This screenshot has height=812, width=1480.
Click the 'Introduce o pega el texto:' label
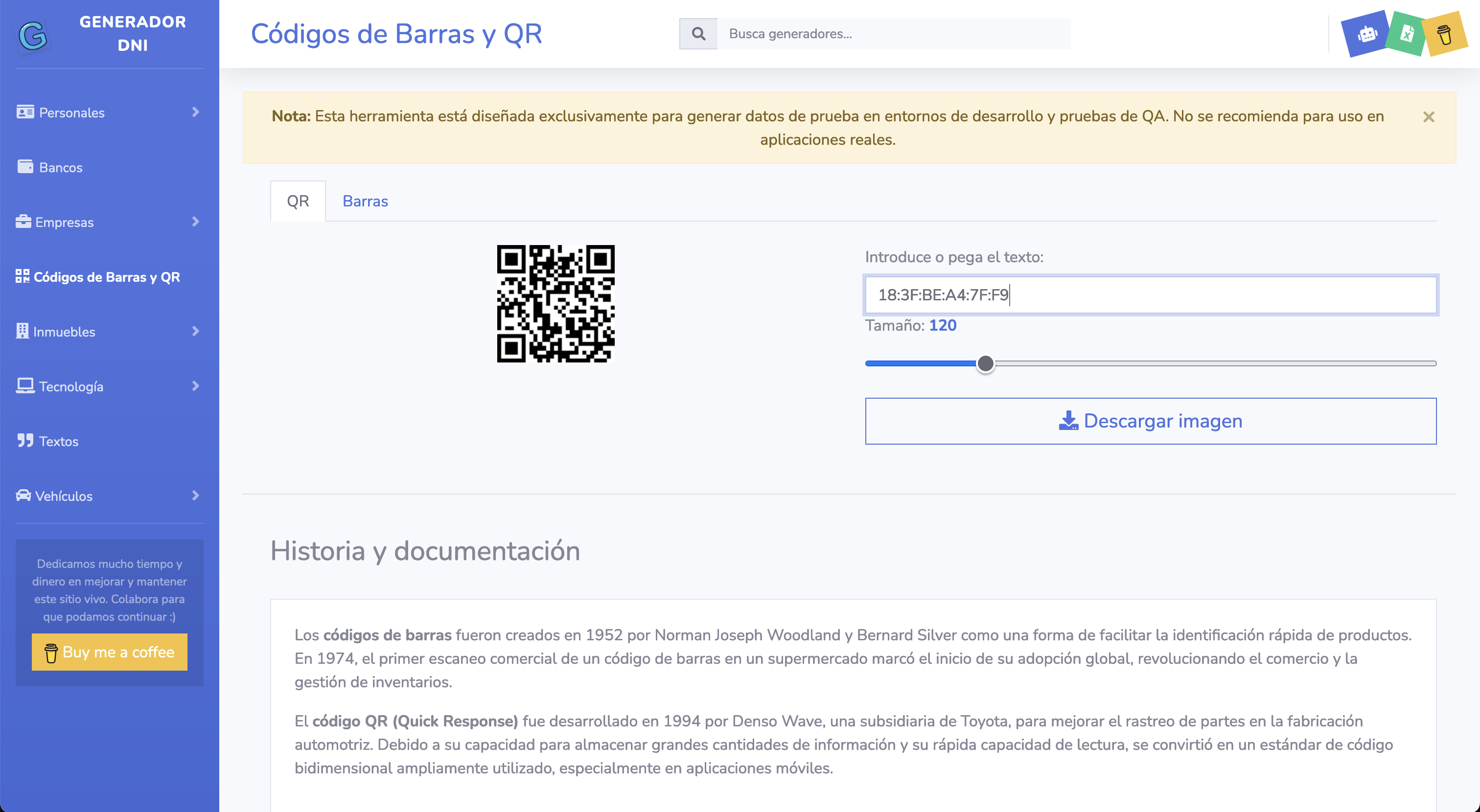pos(954,257)
